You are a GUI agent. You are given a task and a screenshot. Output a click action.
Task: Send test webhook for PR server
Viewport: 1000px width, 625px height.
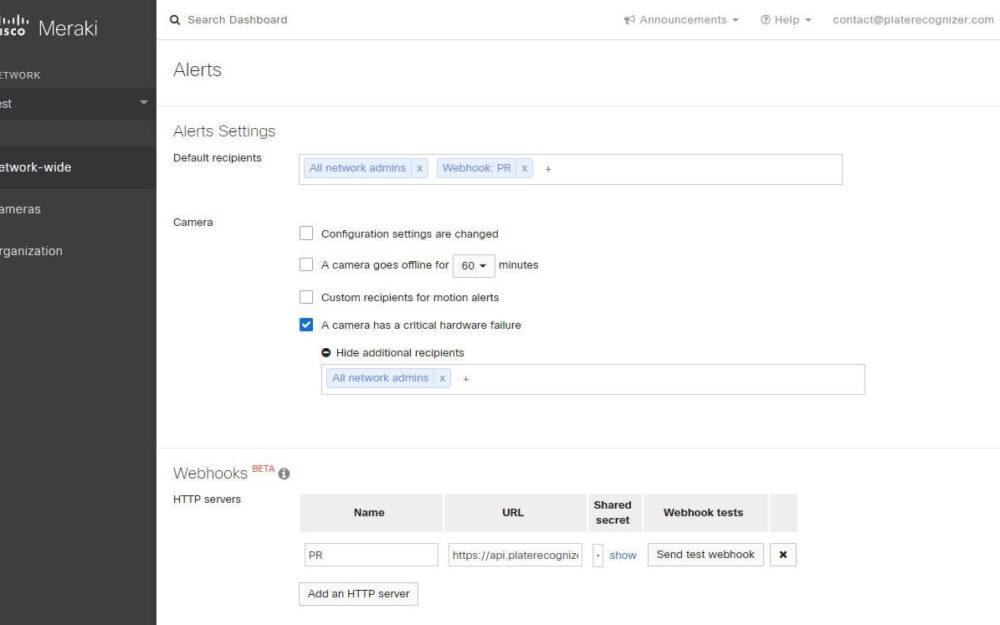[705, 555]
